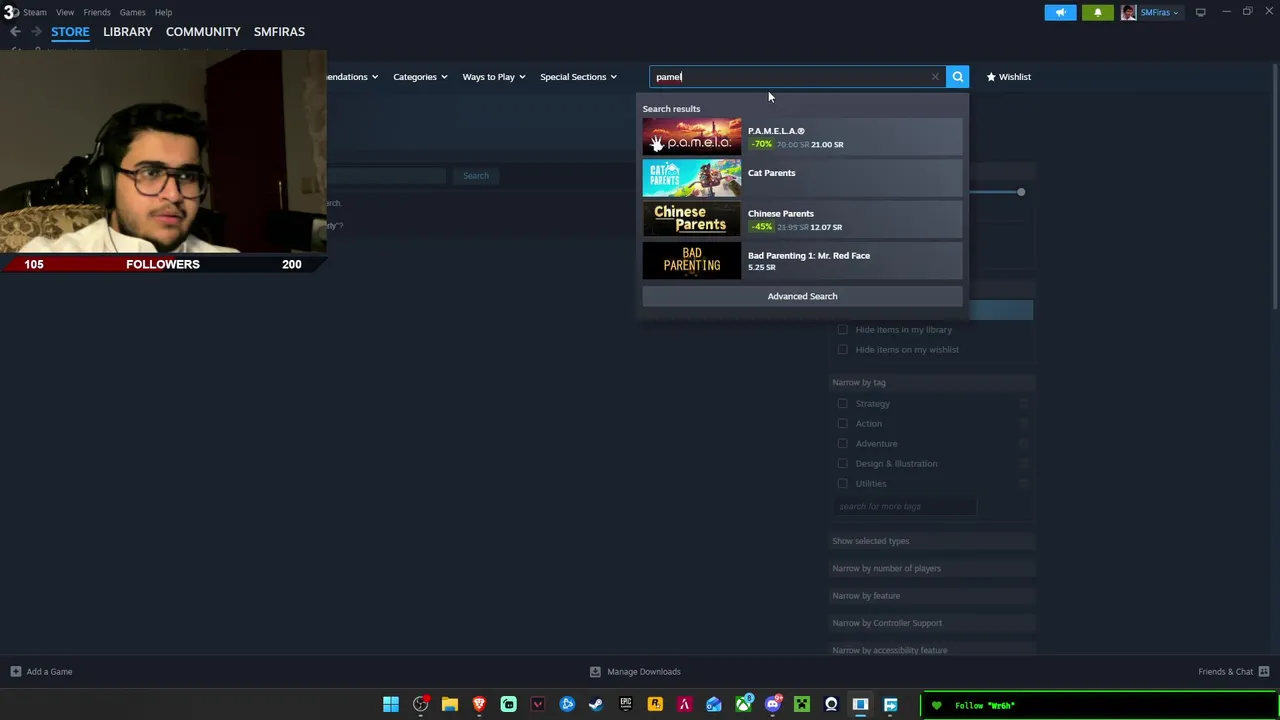Open the green notifications bell

tap(1097, 12)
